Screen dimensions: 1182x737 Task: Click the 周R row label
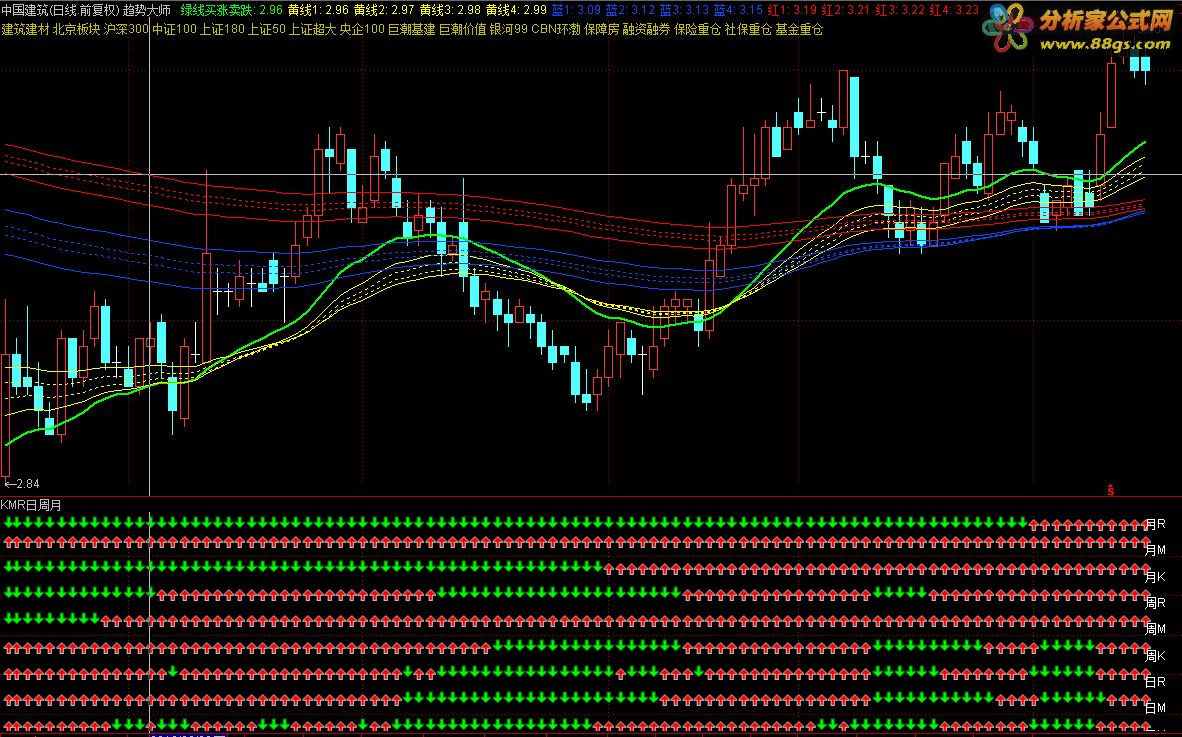click(1156, 603)
